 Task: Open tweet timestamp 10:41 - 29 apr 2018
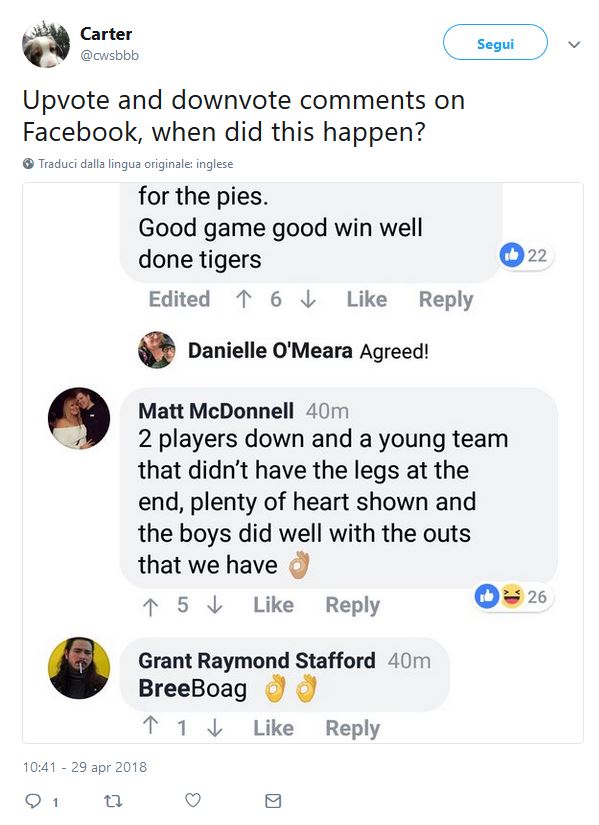(x=85, y=767)
